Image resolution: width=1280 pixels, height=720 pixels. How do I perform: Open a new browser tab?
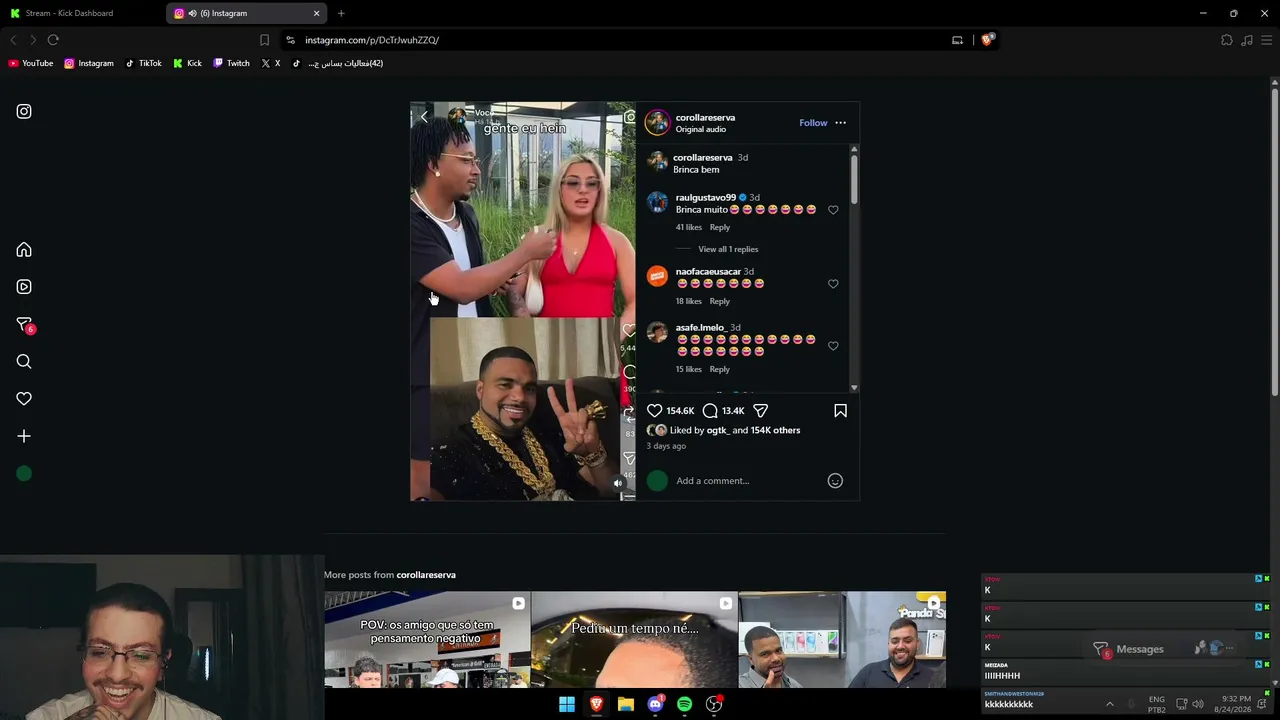coord(341,13)
